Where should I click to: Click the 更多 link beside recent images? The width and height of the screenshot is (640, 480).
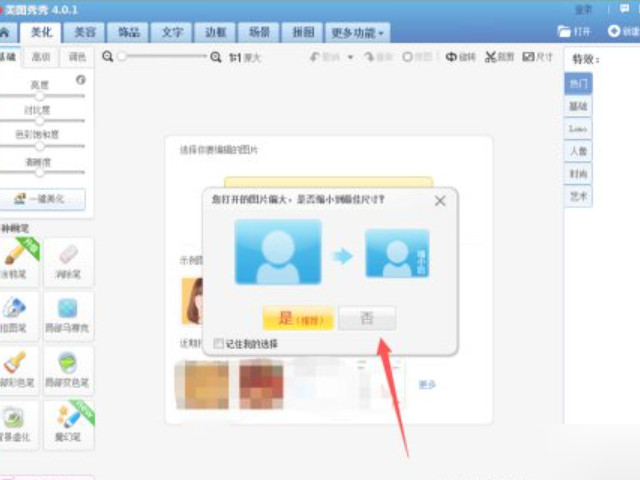[x=427, y=384]
